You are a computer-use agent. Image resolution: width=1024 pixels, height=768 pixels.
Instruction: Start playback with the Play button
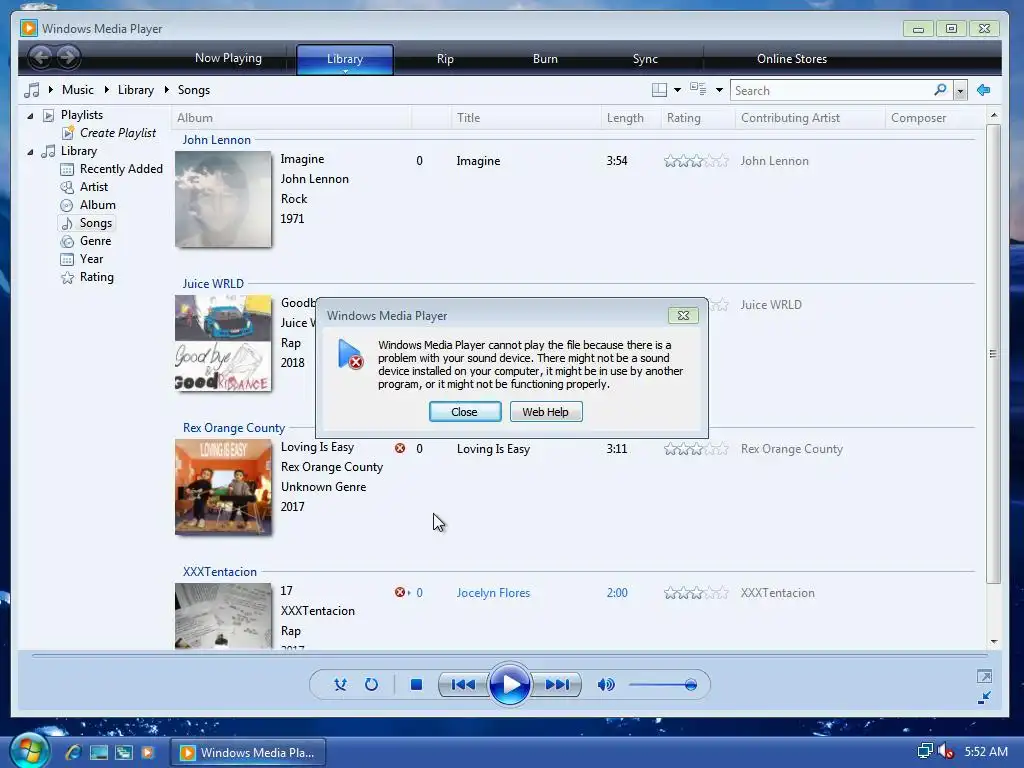tap(509, 684)
